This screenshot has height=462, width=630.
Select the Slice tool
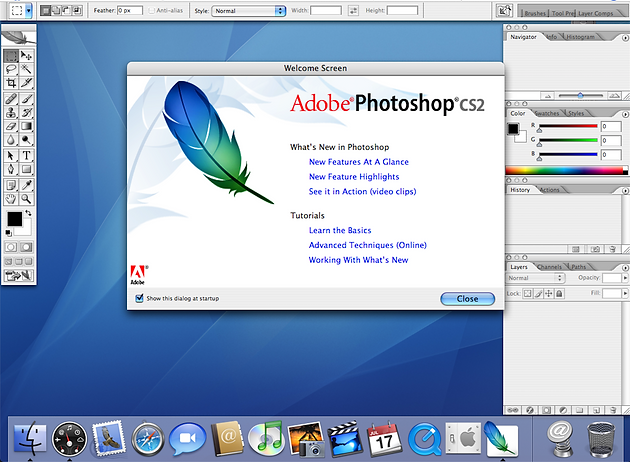(26, 83)
